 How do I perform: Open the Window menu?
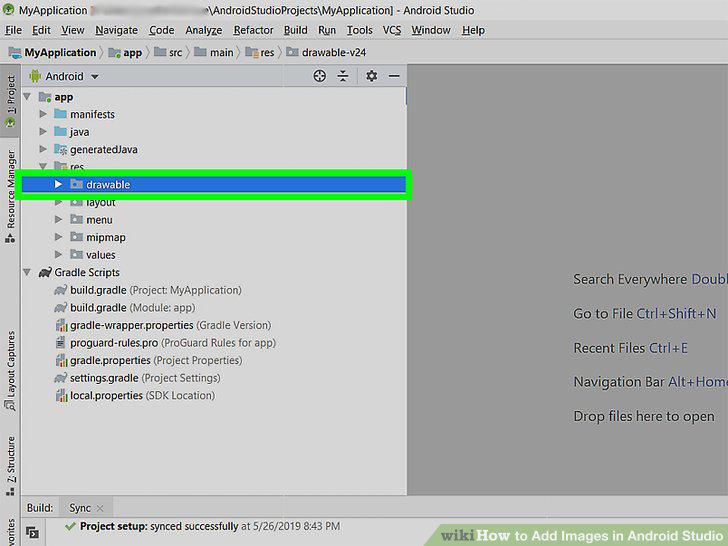[x=431, y=30]
